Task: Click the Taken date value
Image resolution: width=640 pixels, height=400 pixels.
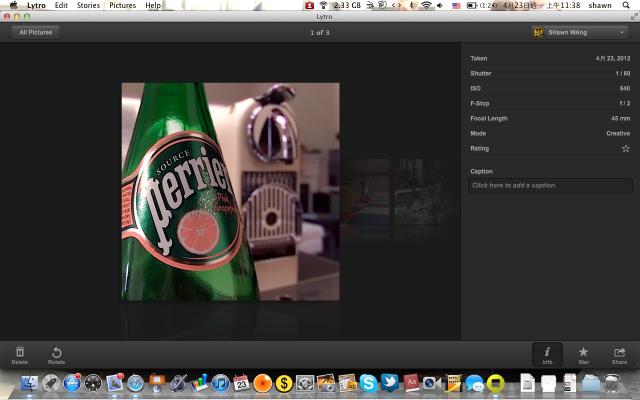Action: tap(613, 58)
